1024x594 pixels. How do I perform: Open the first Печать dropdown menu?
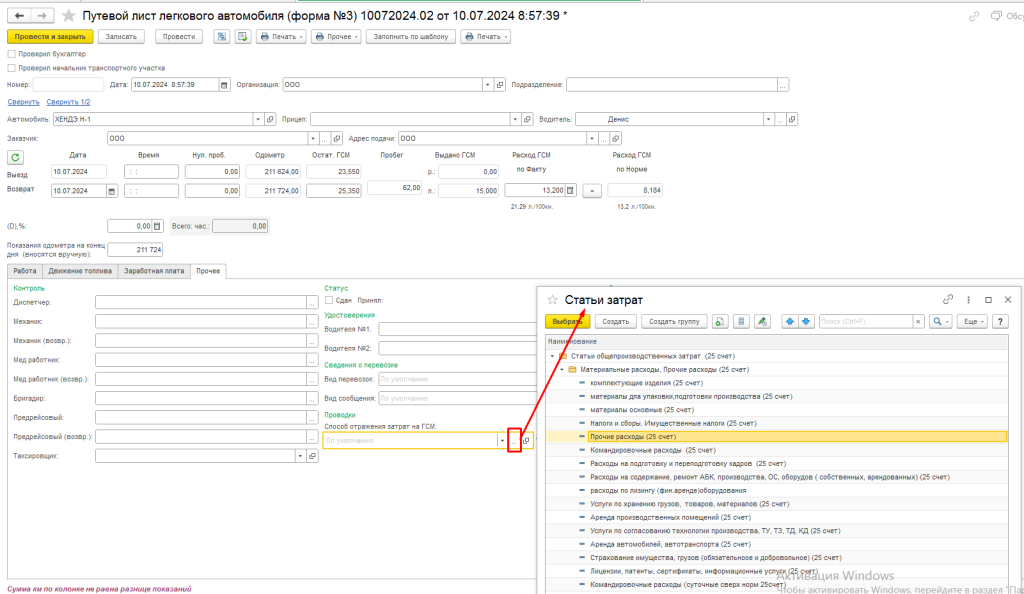coord(281,37)
